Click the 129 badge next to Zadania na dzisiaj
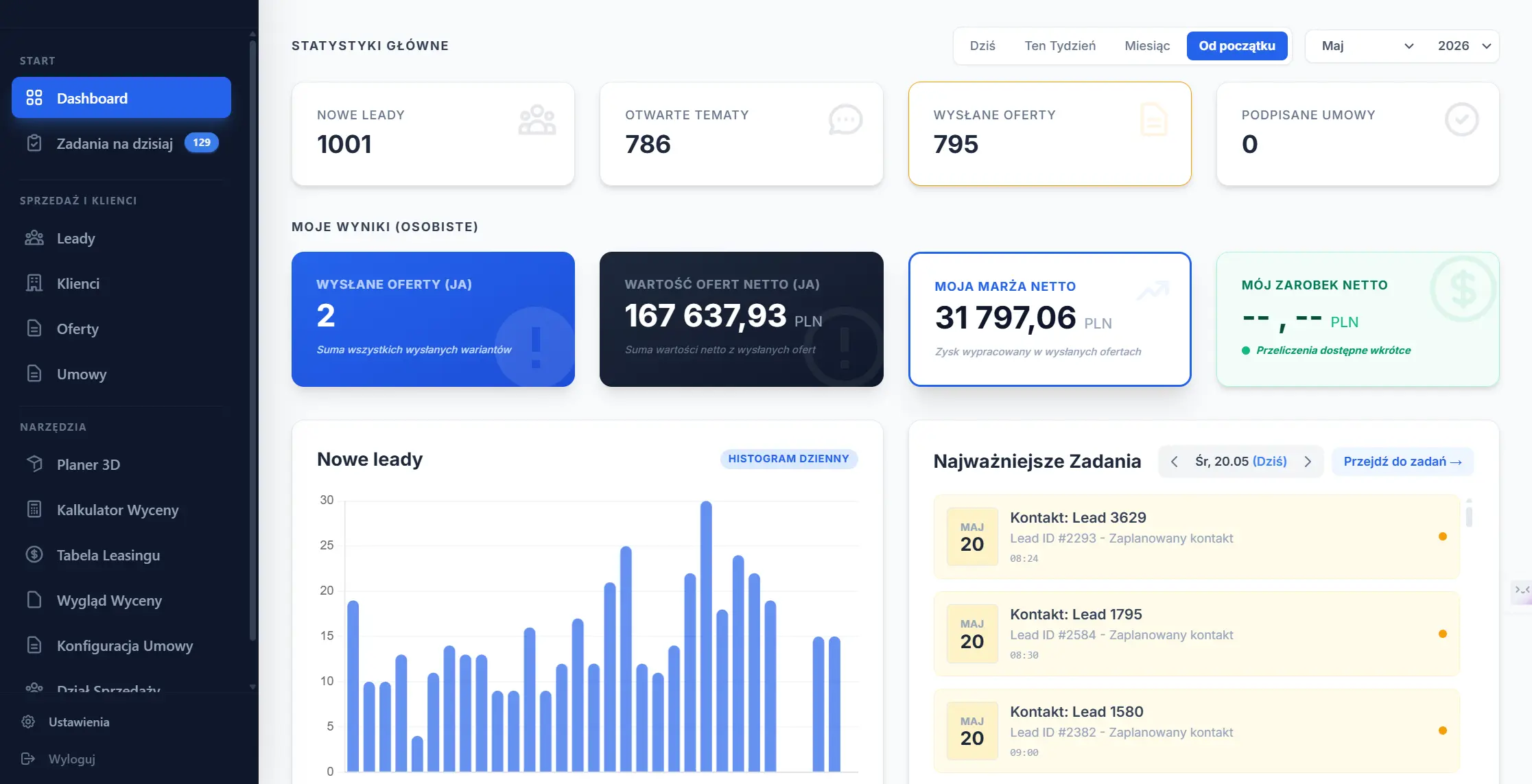Screen dimensions: 1532x784 [x=202, y=143]
